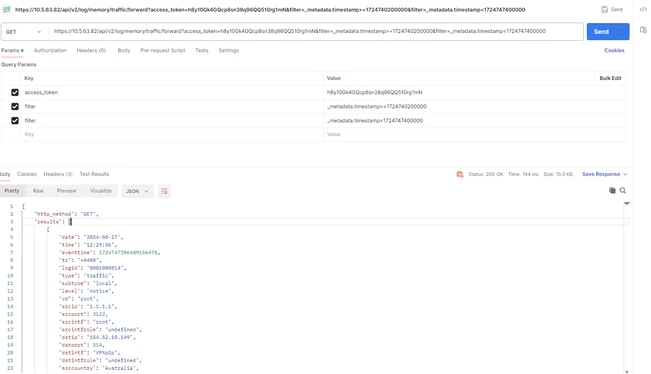This screenshot has width=651, height=374.
Task: Click the "date" line in response
Action: click(x=91, y=237)
